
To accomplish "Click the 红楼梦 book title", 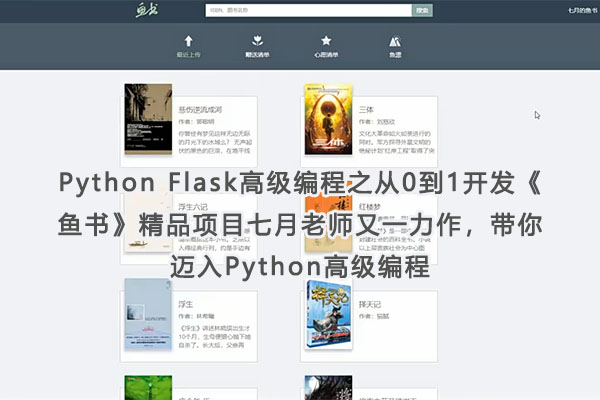I will pos(370,207).
